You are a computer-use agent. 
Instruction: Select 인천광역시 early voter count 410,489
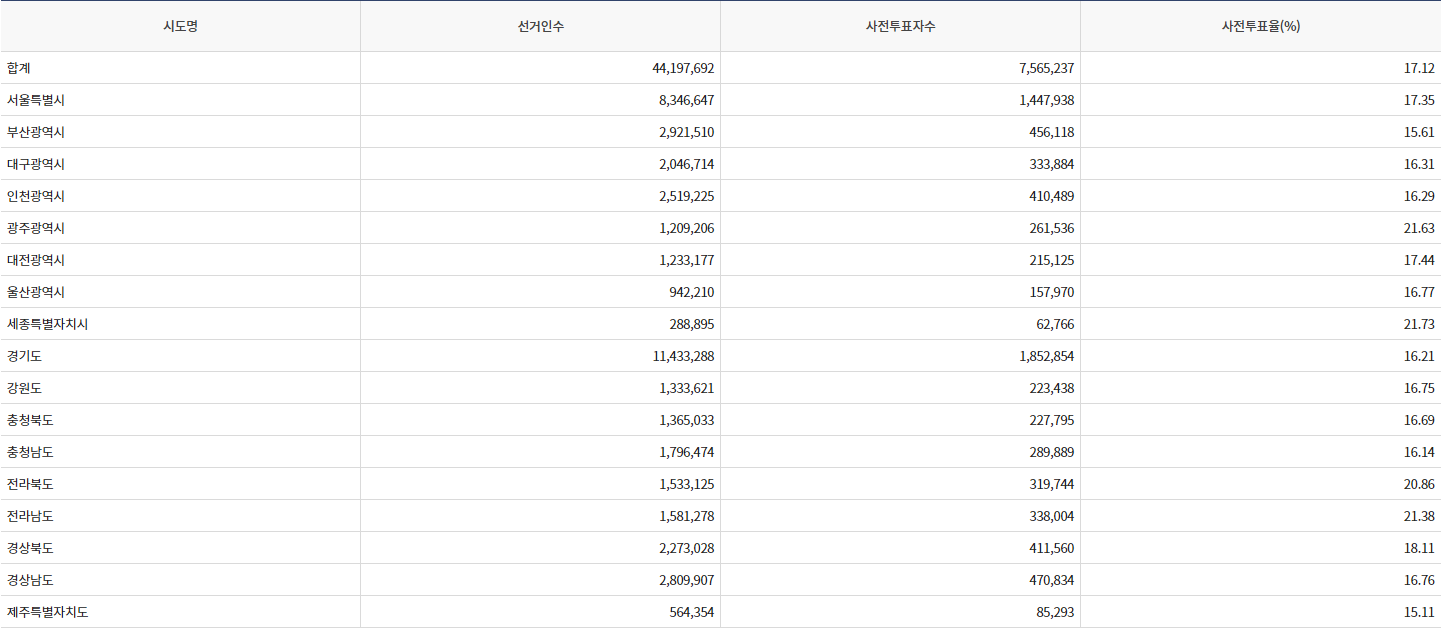pos(1048,196)
